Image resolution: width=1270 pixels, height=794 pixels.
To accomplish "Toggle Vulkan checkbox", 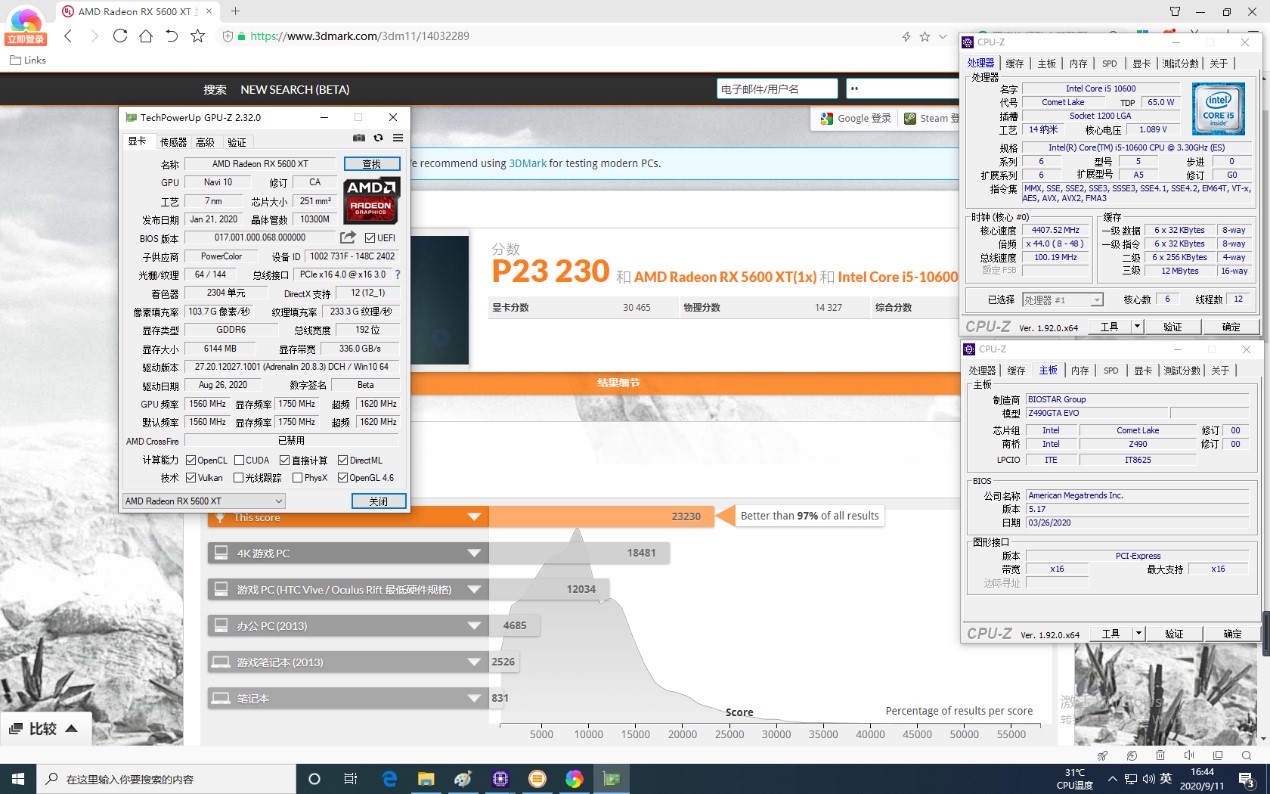I will click(191, 478).
